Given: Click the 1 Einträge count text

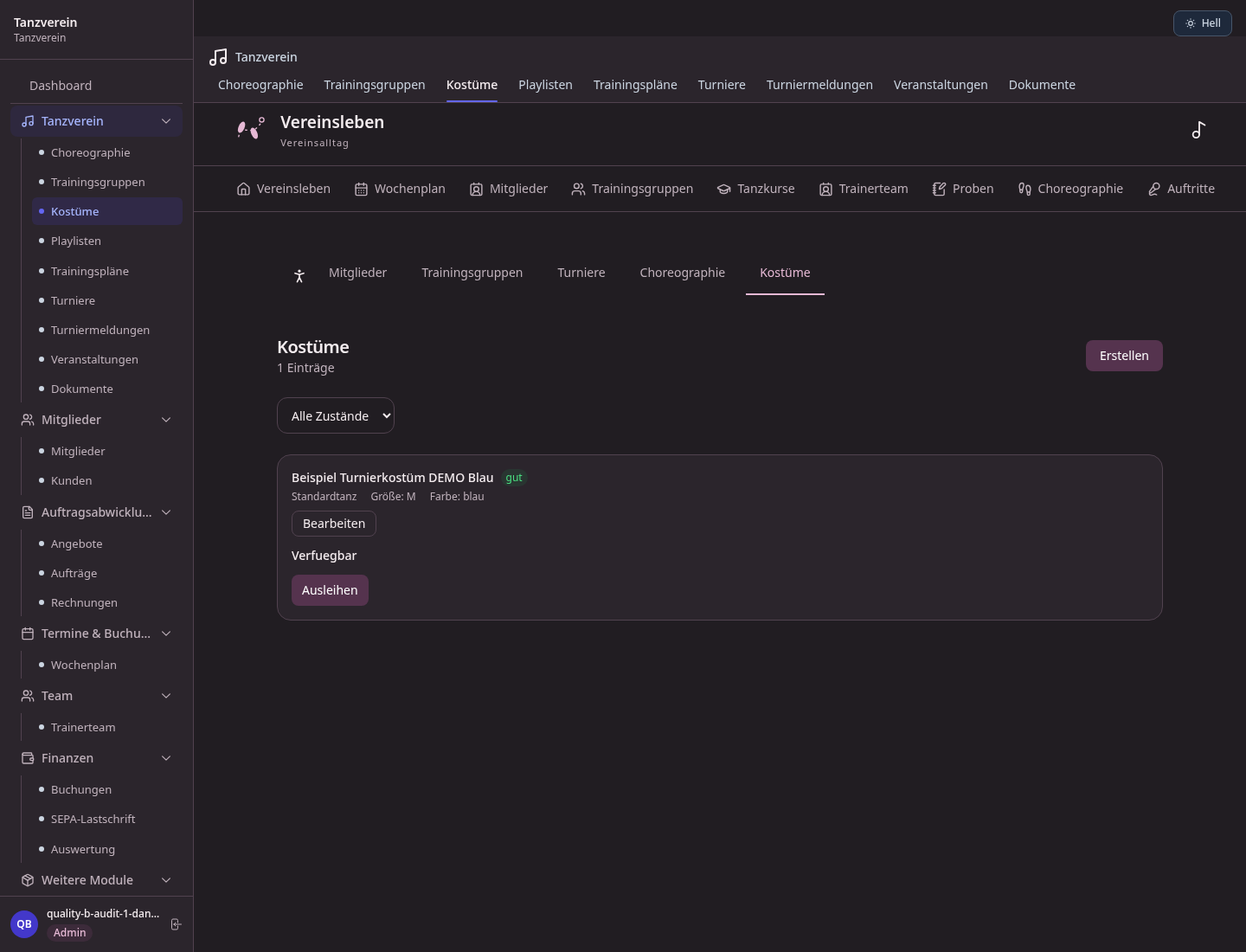Looking at the screenshot, I should click(x=305, y=368).
